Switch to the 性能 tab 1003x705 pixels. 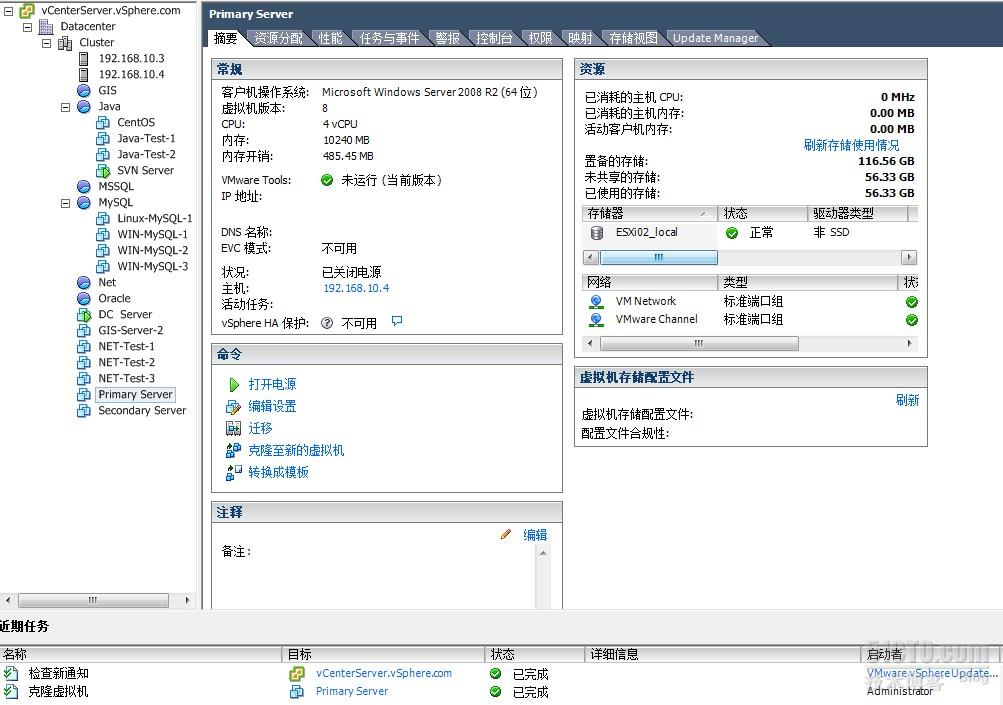331,38
